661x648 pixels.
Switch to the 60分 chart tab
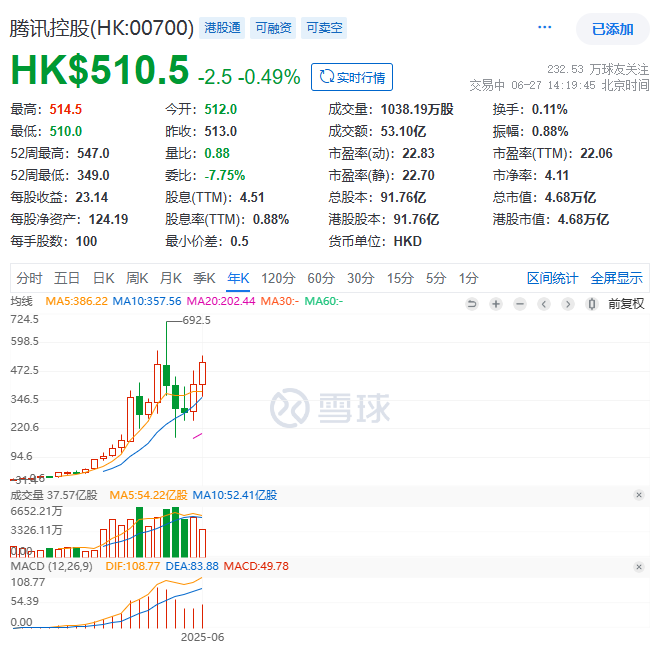[321, 278]
